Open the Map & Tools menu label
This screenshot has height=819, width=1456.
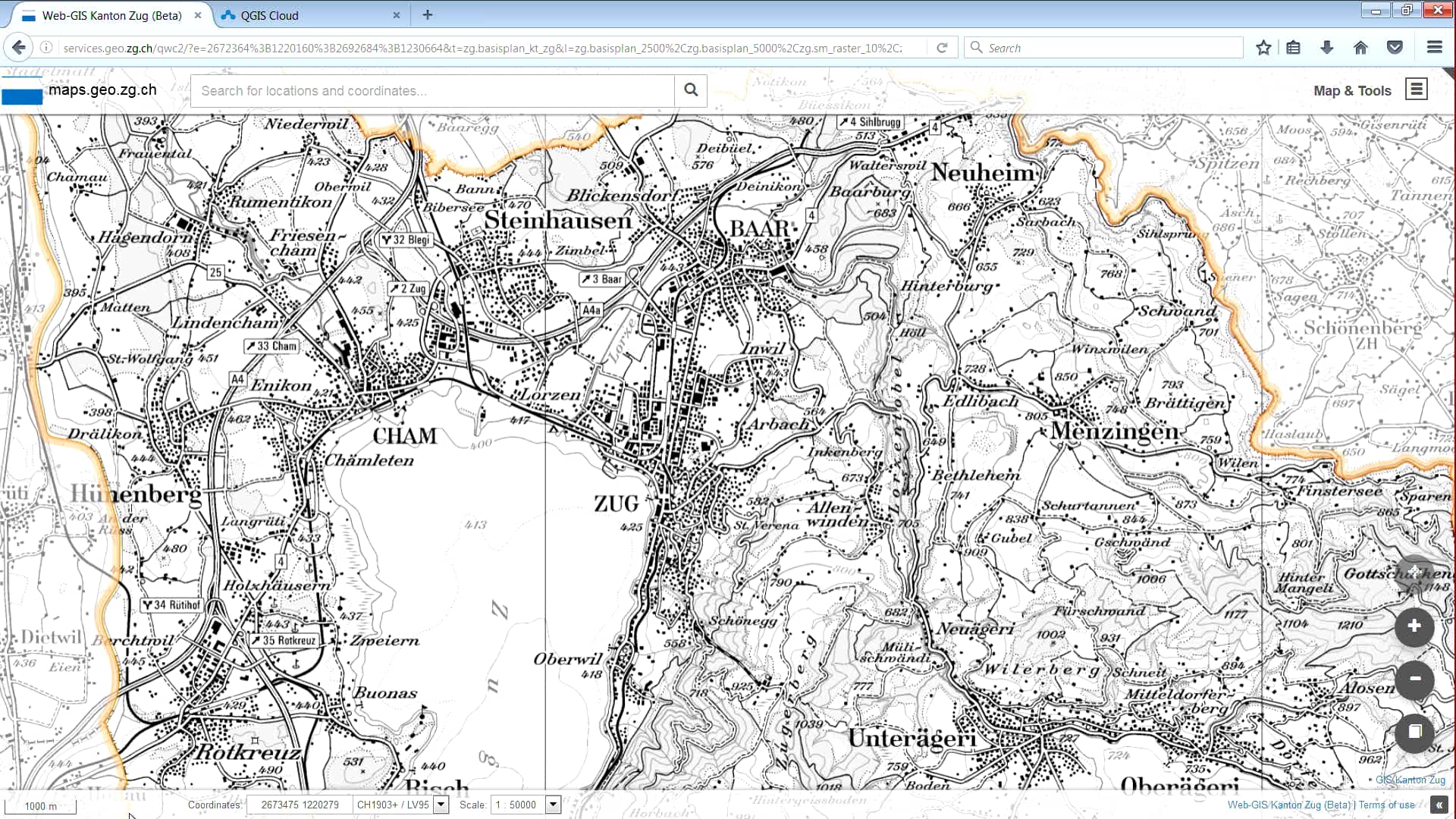1352,91
